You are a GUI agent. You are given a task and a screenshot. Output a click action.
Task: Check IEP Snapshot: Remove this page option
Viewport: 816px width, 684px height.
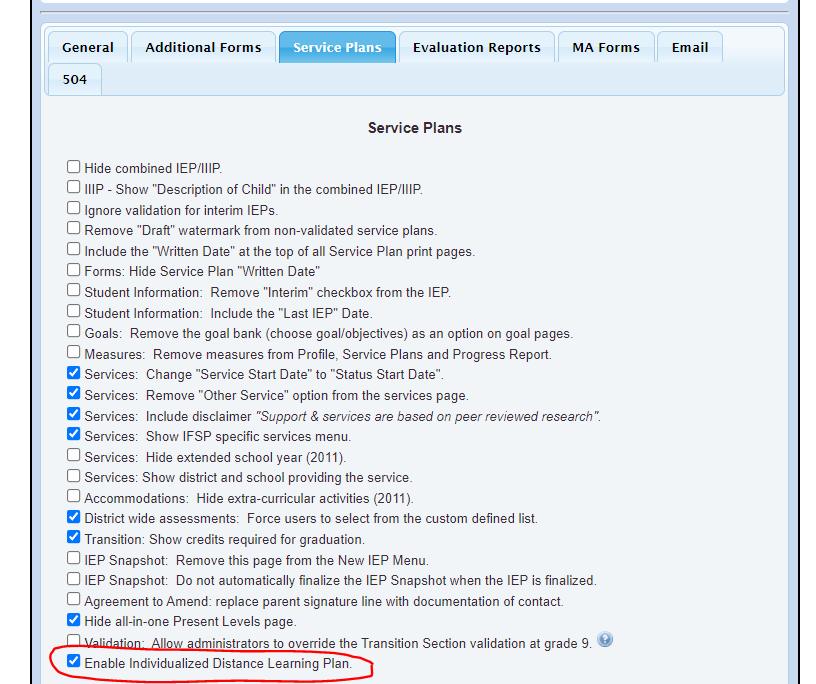coord(73,558)
